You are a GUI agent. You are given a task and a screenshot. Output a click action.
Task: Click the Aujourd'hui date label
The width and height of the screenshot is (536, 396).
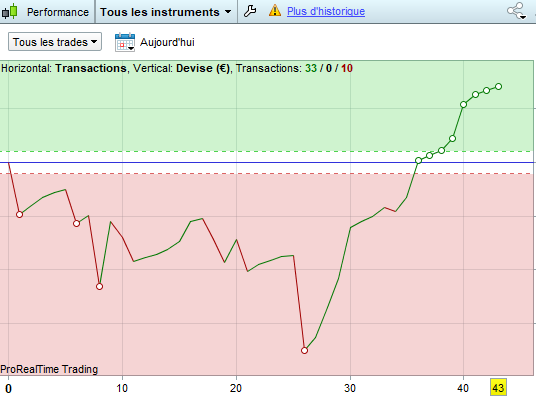click(x=167, y=42)
